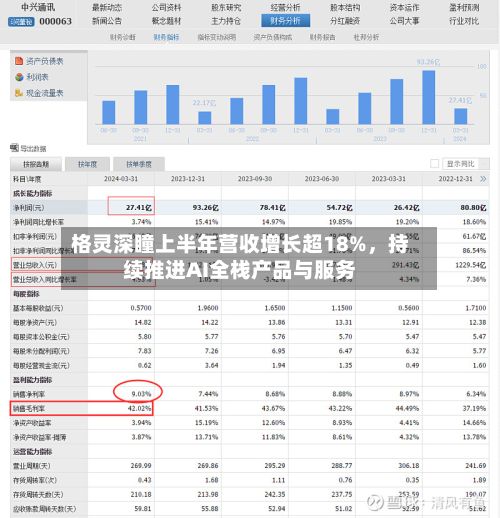Open the 分红融资 page
The width and height of the screenshot is (500, 518).
click(x=345, y=21)
